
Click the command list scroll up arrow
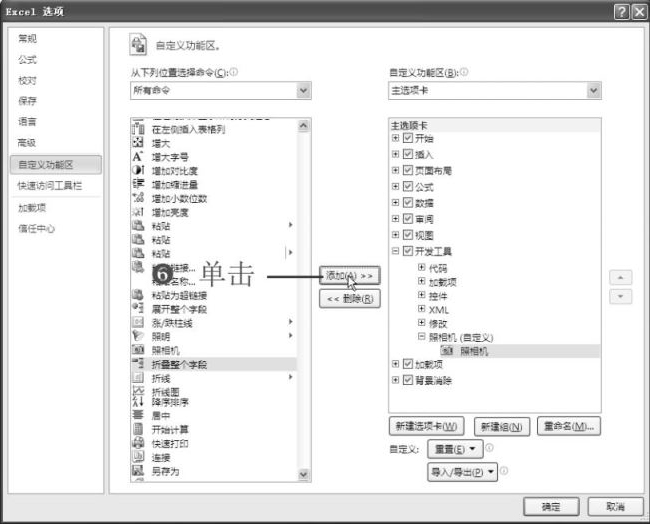coord(303,125)
